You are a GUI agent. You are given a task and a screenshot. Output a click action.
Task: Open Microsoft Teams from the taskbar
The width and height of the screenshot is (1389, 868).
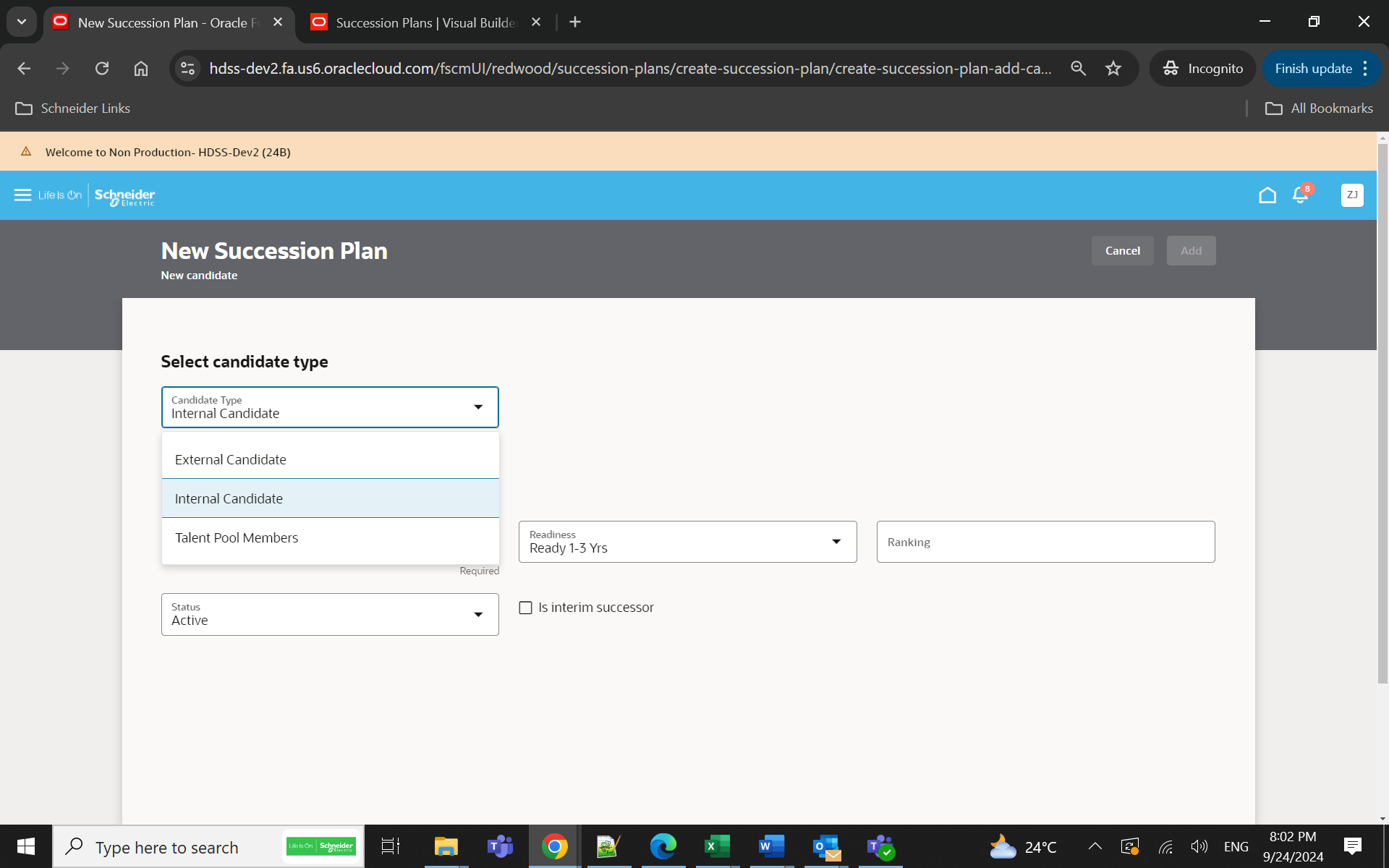pyautogui.click(x=499, y=846)
